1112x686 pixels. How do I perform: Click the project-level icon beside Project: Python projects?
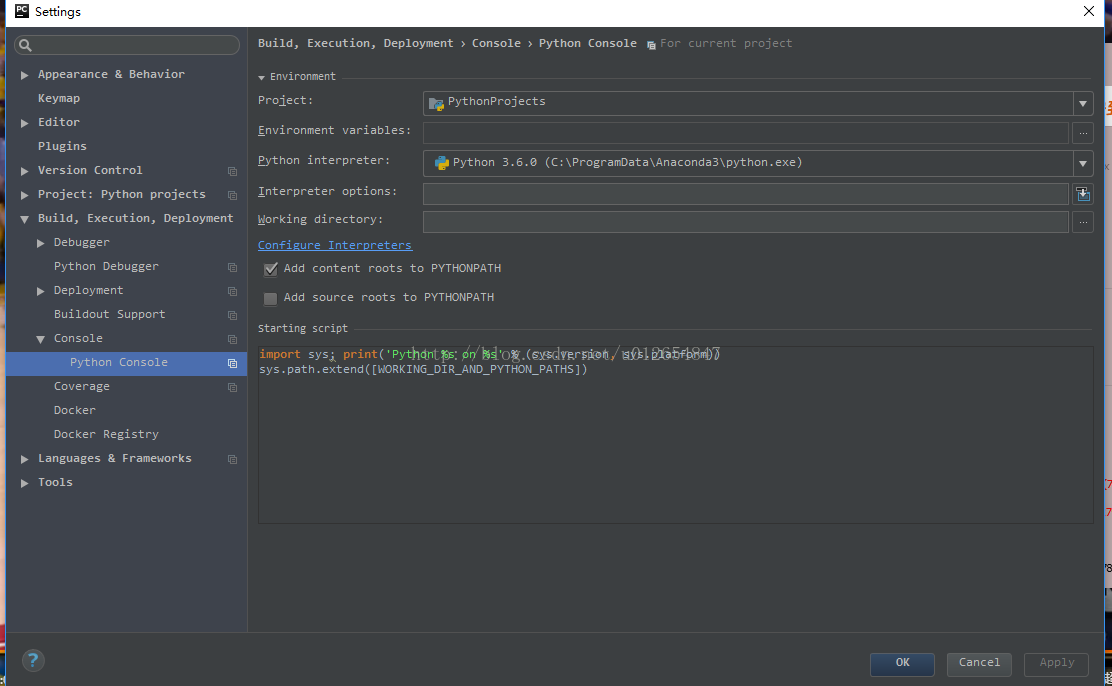tap(232, 195)
